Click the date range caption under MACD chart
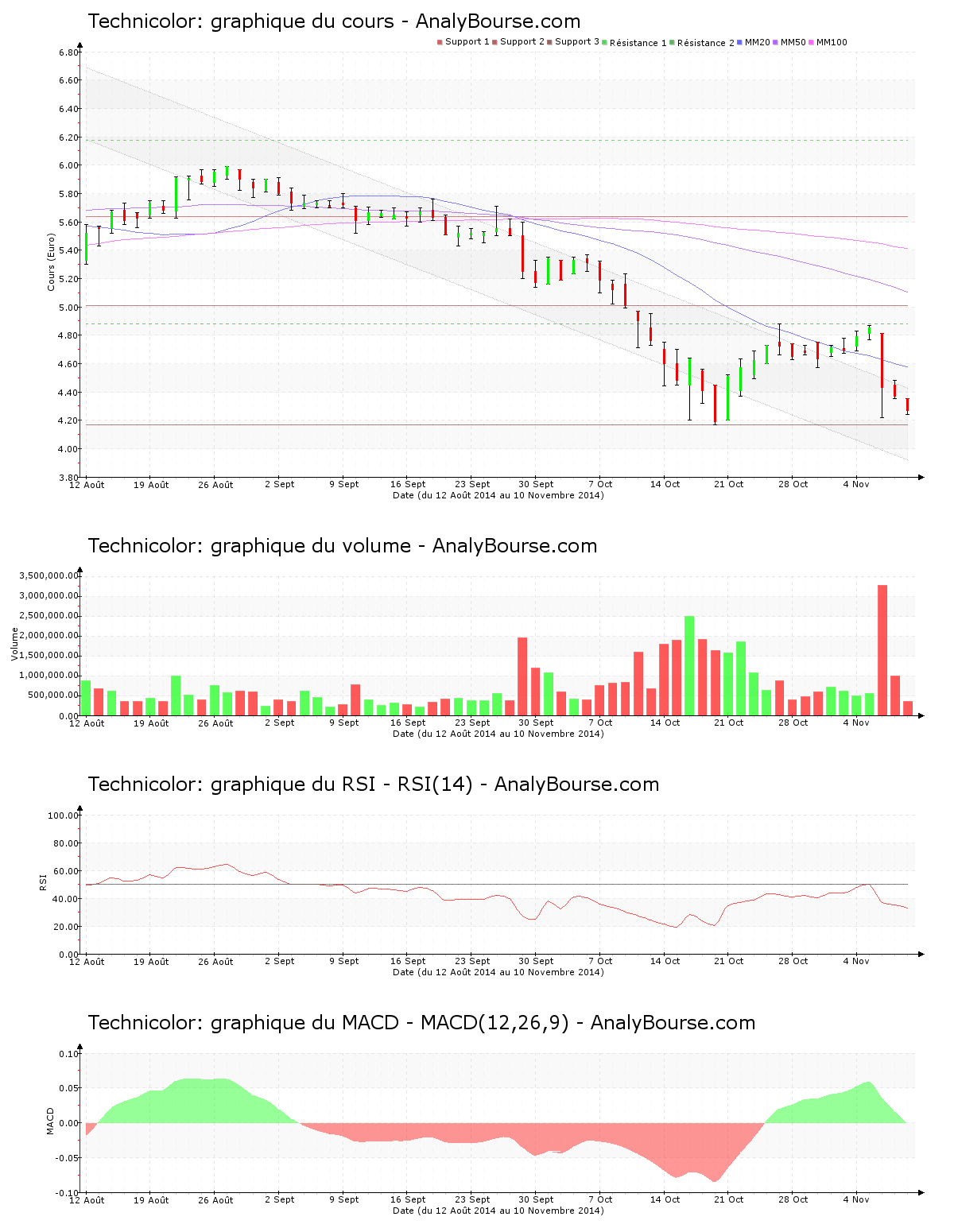 [x=498, y=1211]
